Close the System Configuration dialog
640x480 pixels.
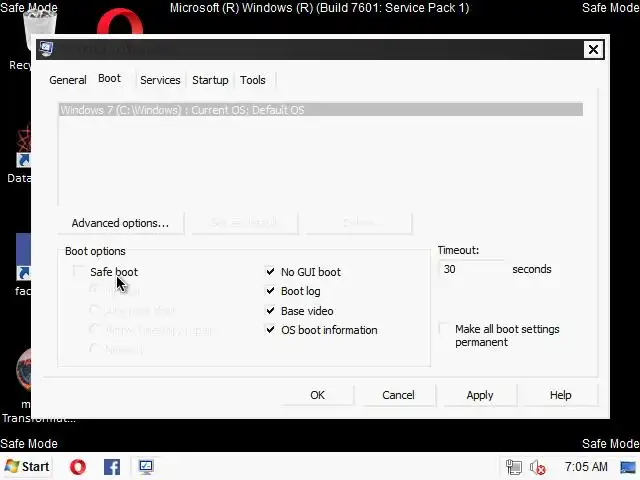[593, 50]
